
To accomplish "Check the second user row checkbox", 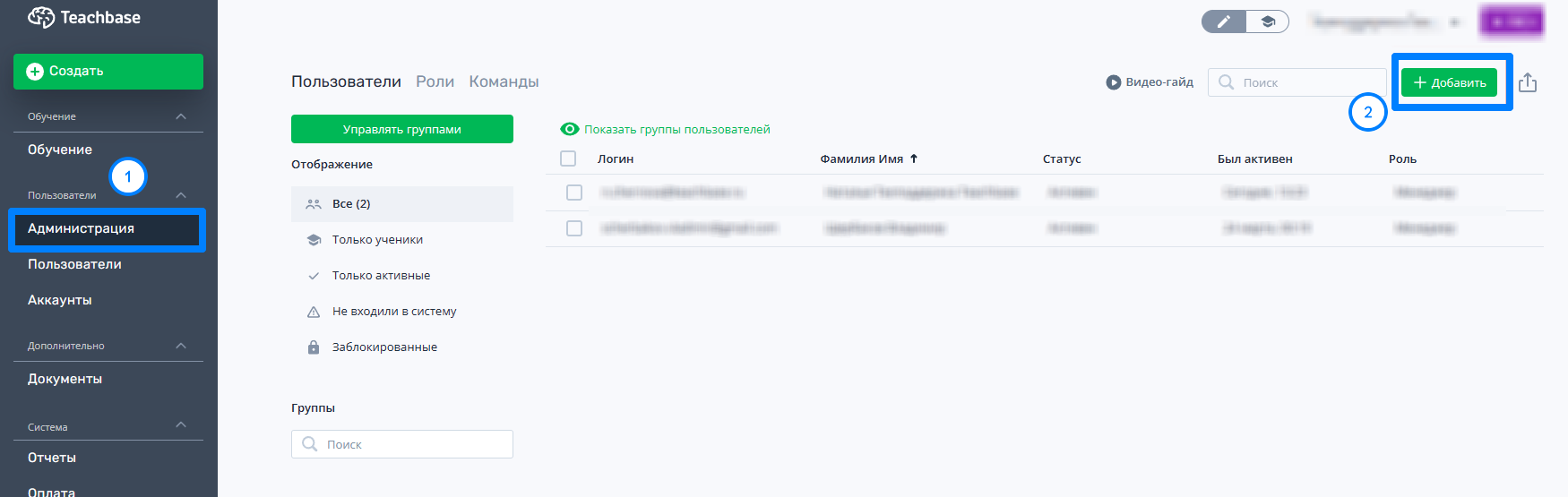I will [574, 228].
